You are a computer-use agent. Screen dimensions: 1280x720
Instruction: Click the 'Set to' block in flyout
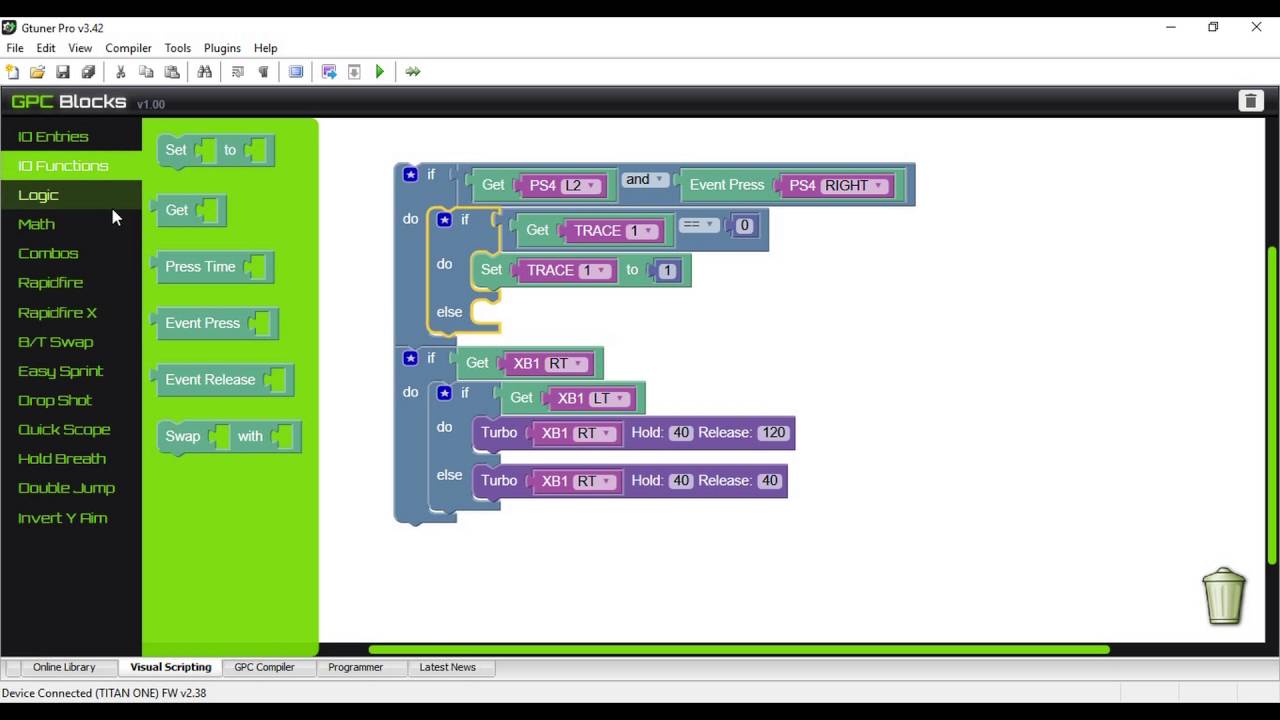pyautogui.click(x=215, y=150)
